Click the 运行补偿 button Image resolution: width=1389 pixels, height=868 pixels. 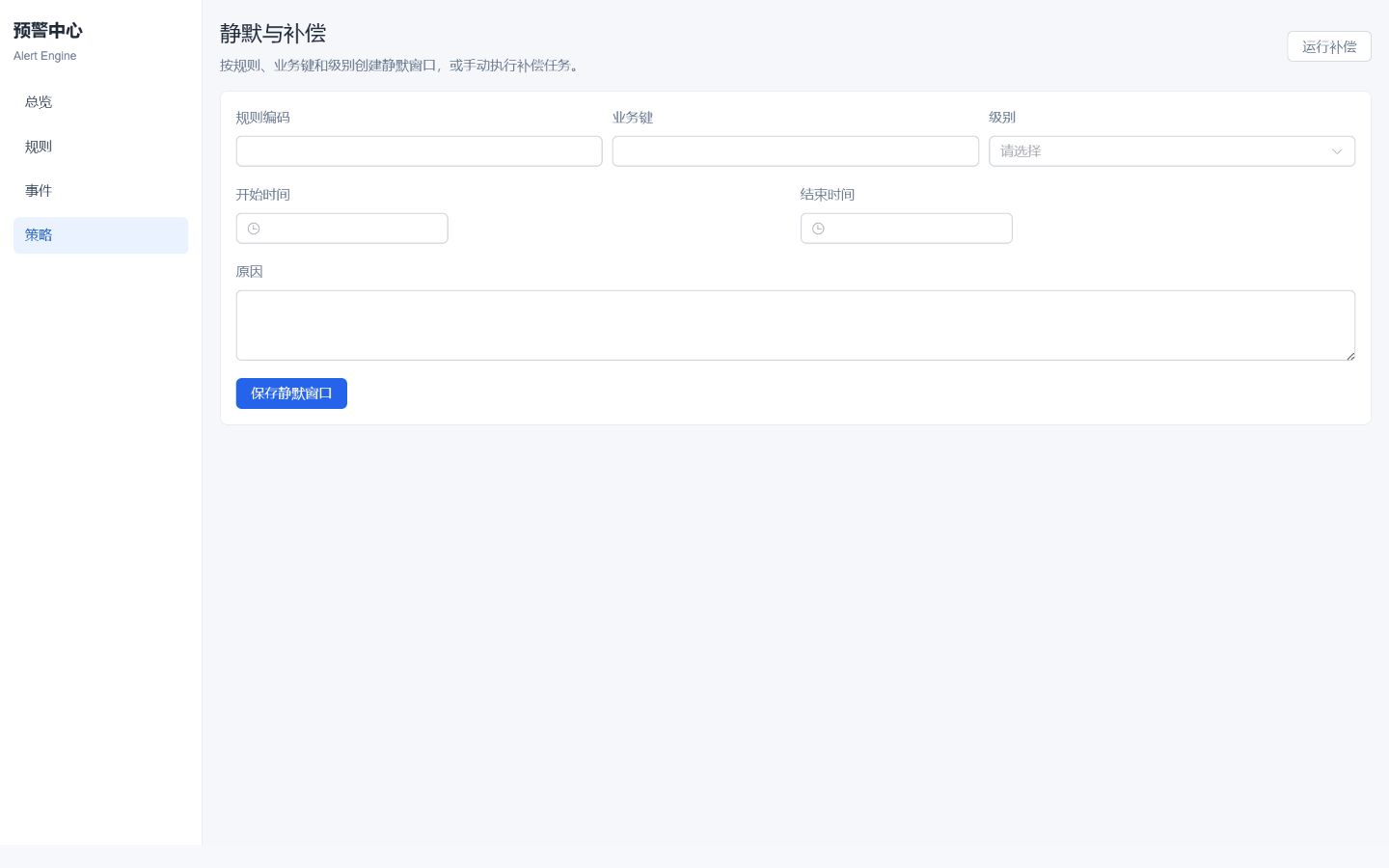point(1329,46)
